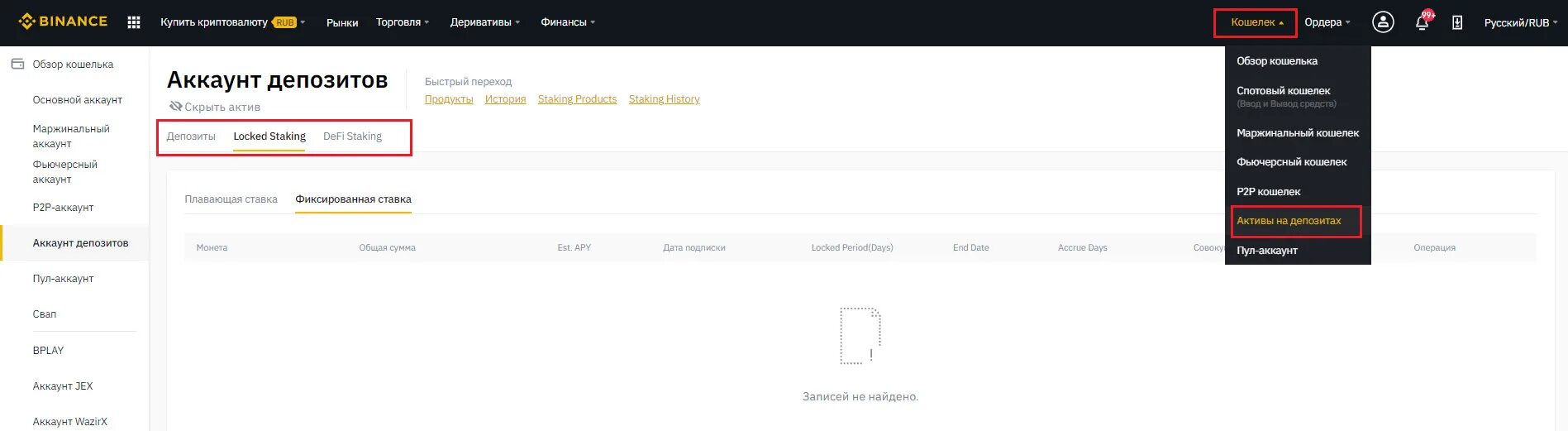1568x431 pixels.
Task: Select Пул-аккаунт in wallet dropdown
Action: 1267,250
